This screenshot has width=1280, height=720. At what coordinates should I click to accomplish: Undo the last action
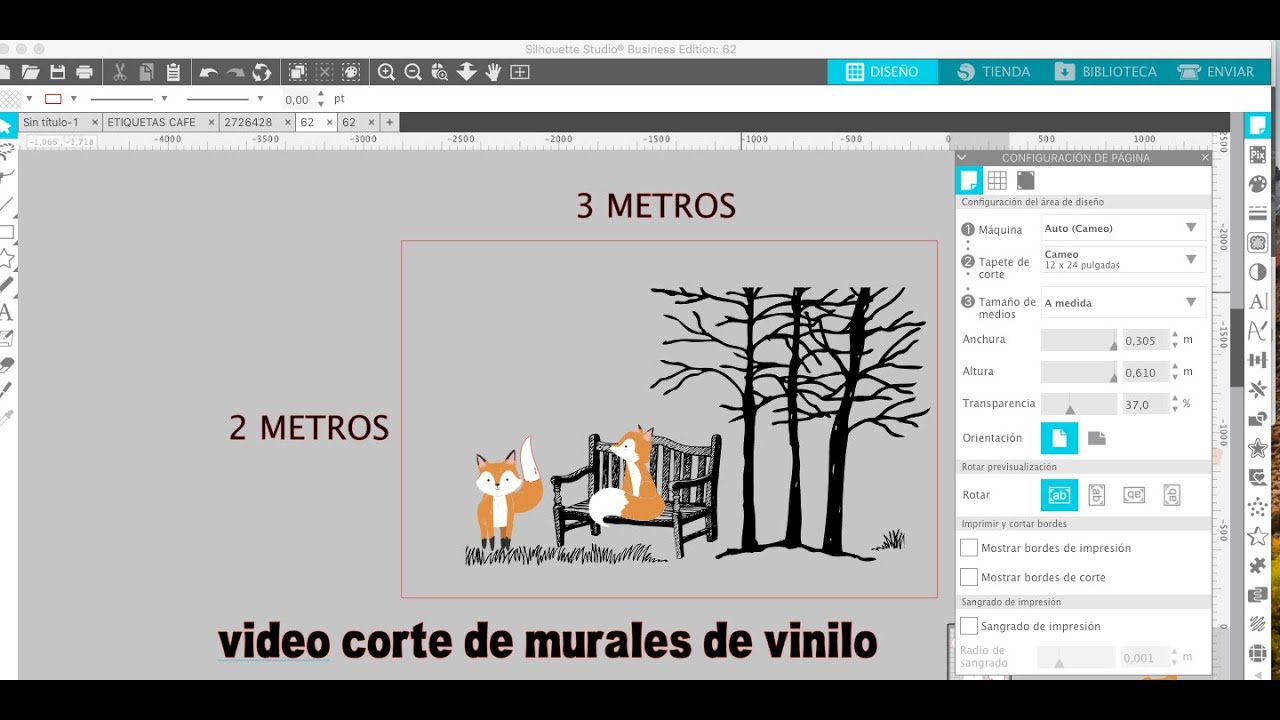point(209,72)
